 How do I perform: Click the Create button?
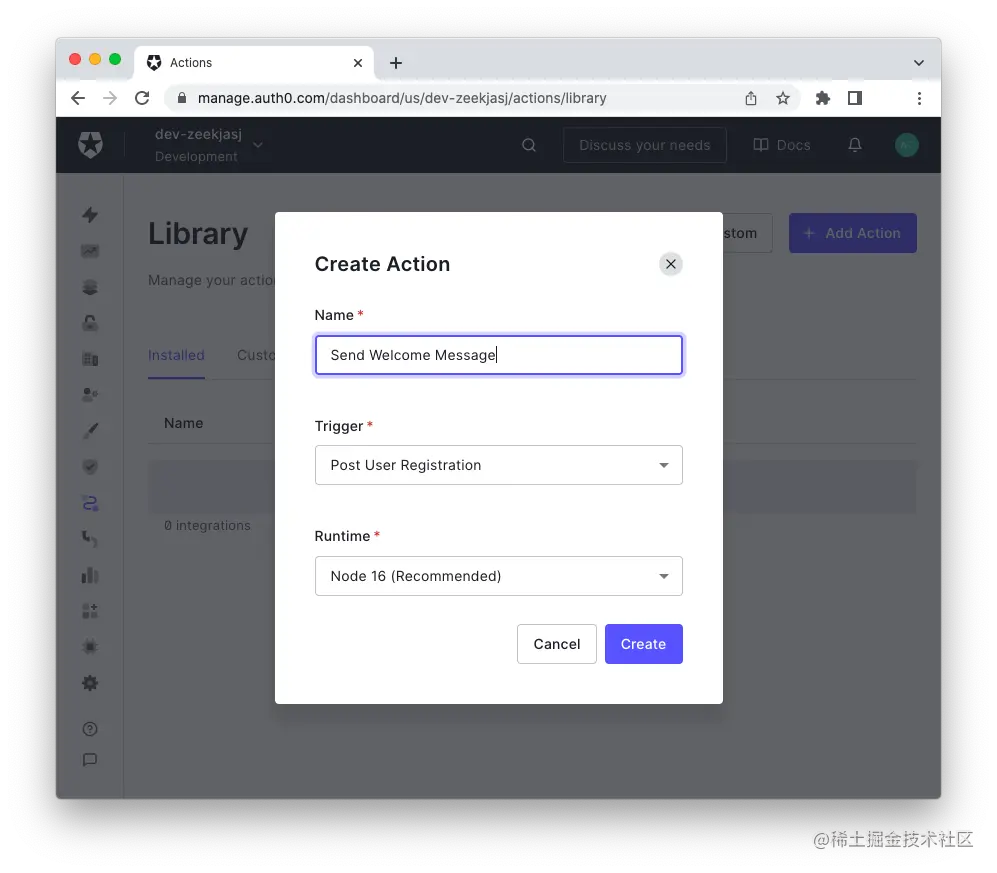pos(643,644)
